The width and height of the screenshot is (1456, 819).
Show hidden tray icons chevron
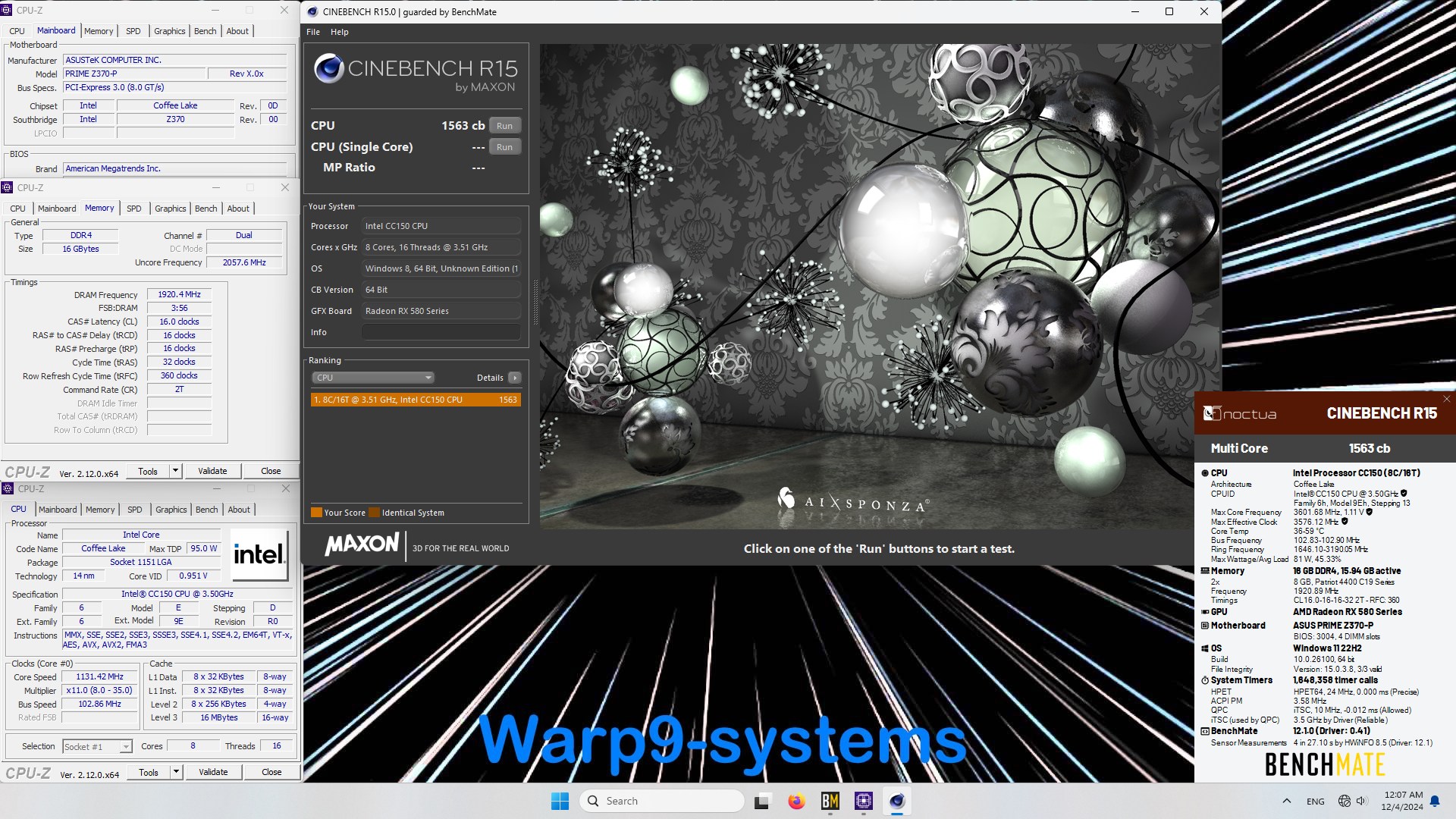point(1287,801)
